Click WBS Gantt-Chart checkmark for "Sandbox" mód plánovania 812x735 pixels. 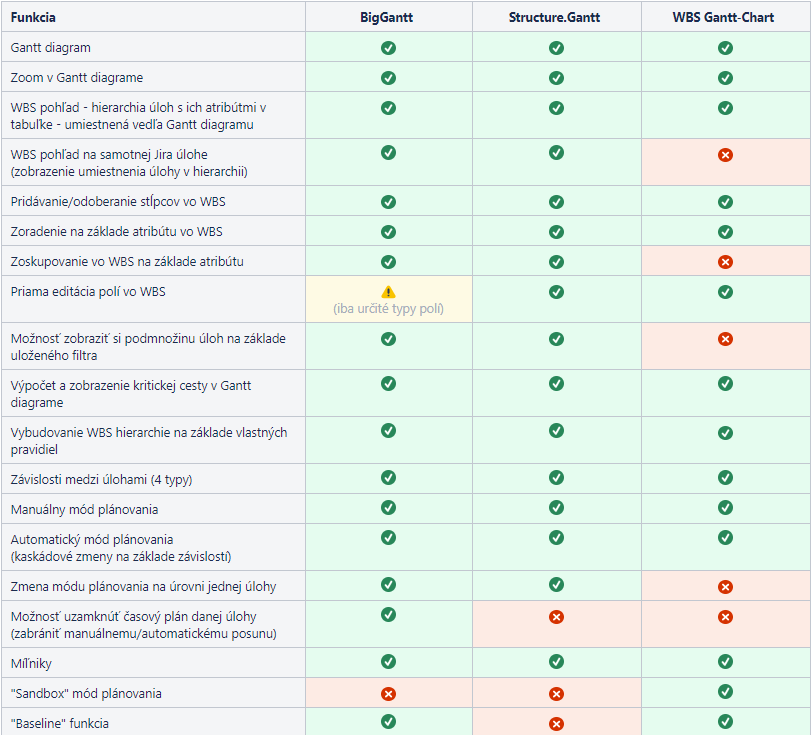[x=726, y=692]
